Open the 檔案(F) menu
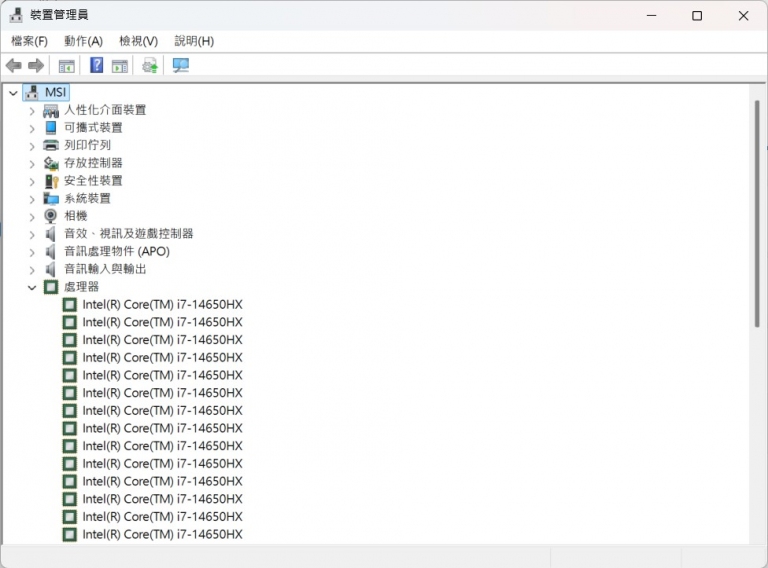The width and height of the screenshot is (768, 568). click(29, 41)
